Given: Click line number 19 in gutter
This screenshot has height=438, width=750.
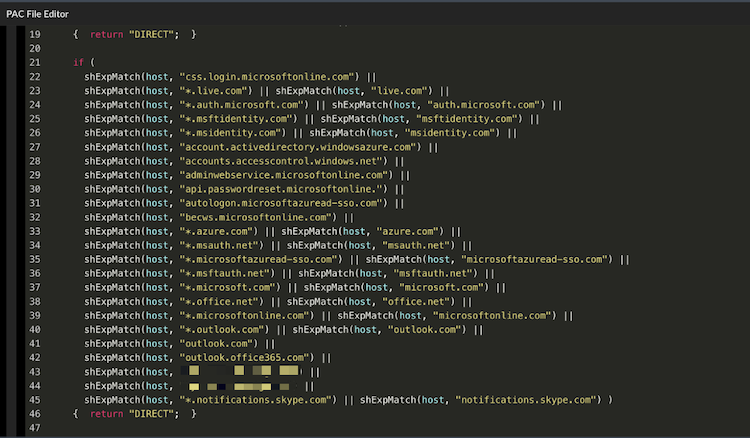Looking at the screenshot, I should 35,34.
